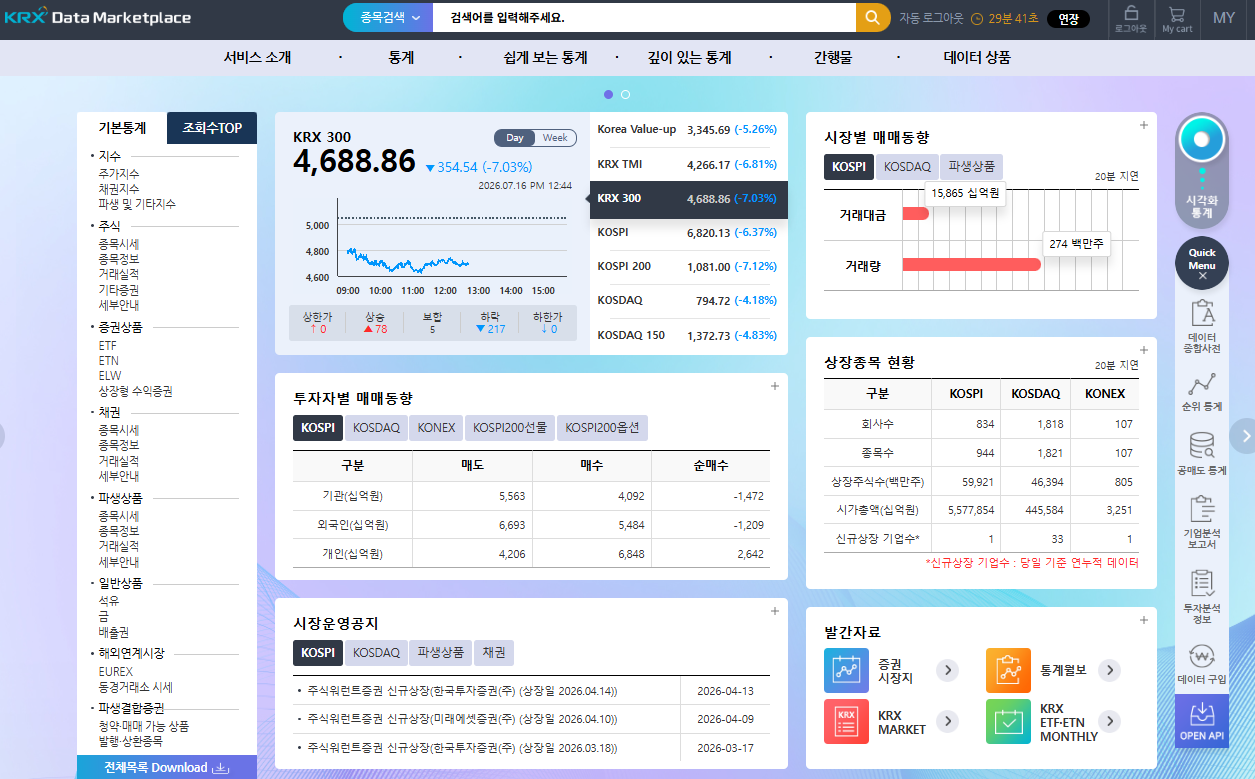Select the KOSPI200옵션 tab
The image size is (1255, 779).
coord(603,428)
